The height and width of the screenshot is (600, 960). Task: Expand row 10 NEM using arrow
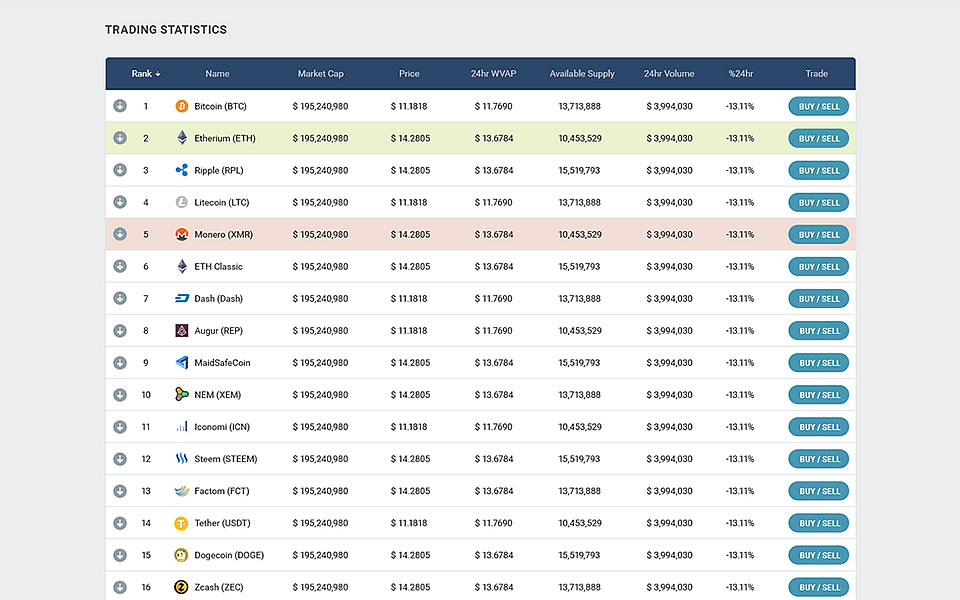pos(120,394)
